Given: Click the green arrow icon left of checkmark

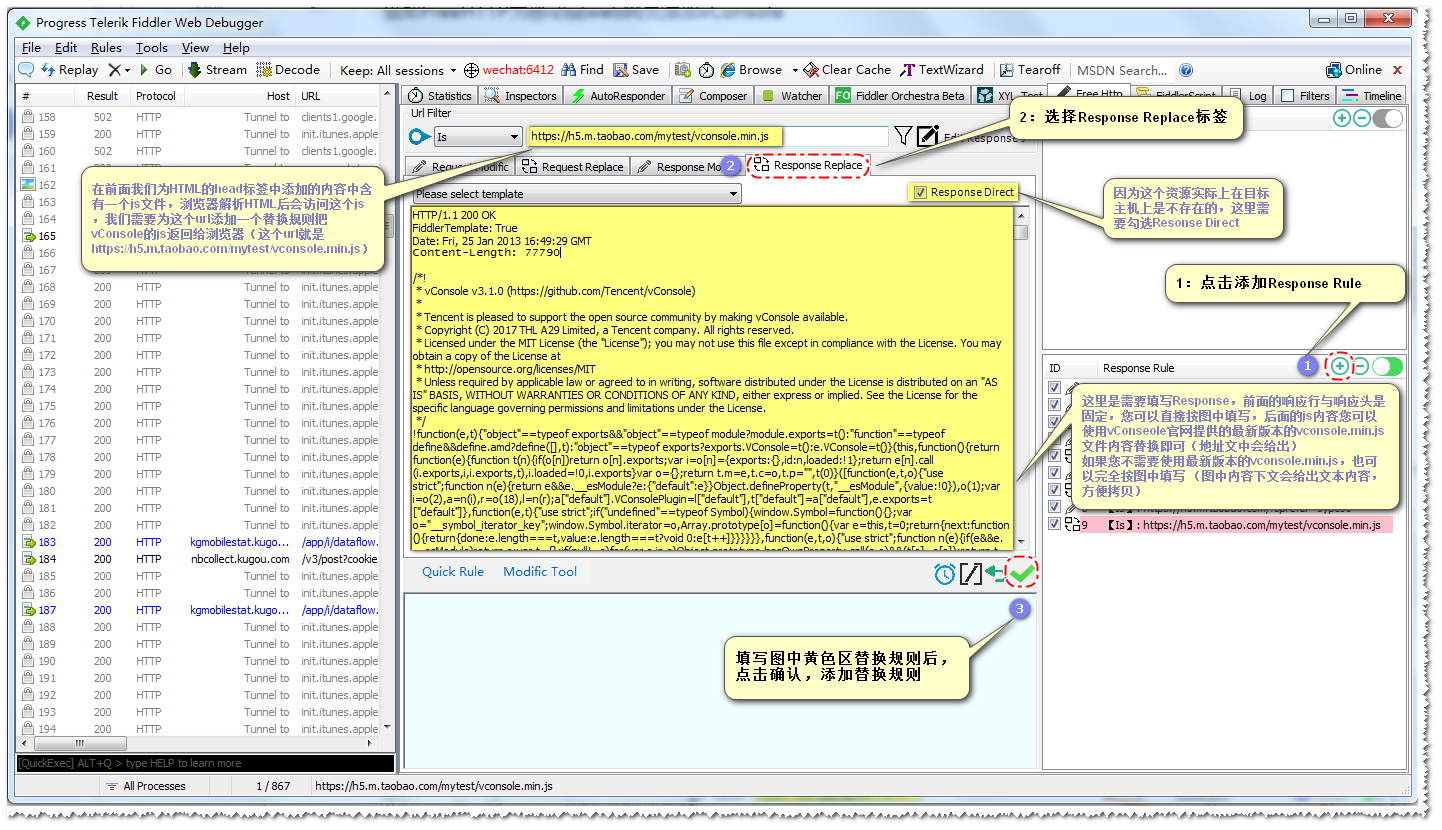Looking at the screenshot, I should (995, 573).
